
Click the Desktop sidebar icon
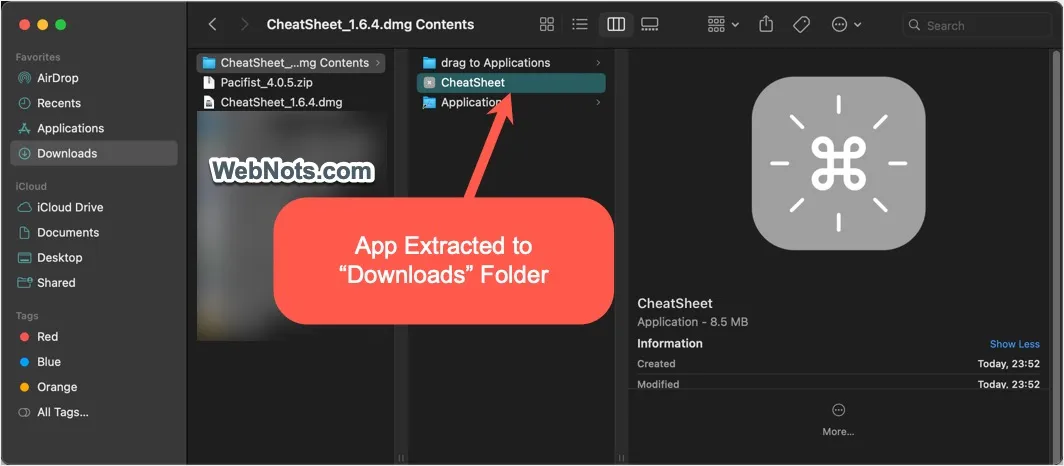pos(24,258)
